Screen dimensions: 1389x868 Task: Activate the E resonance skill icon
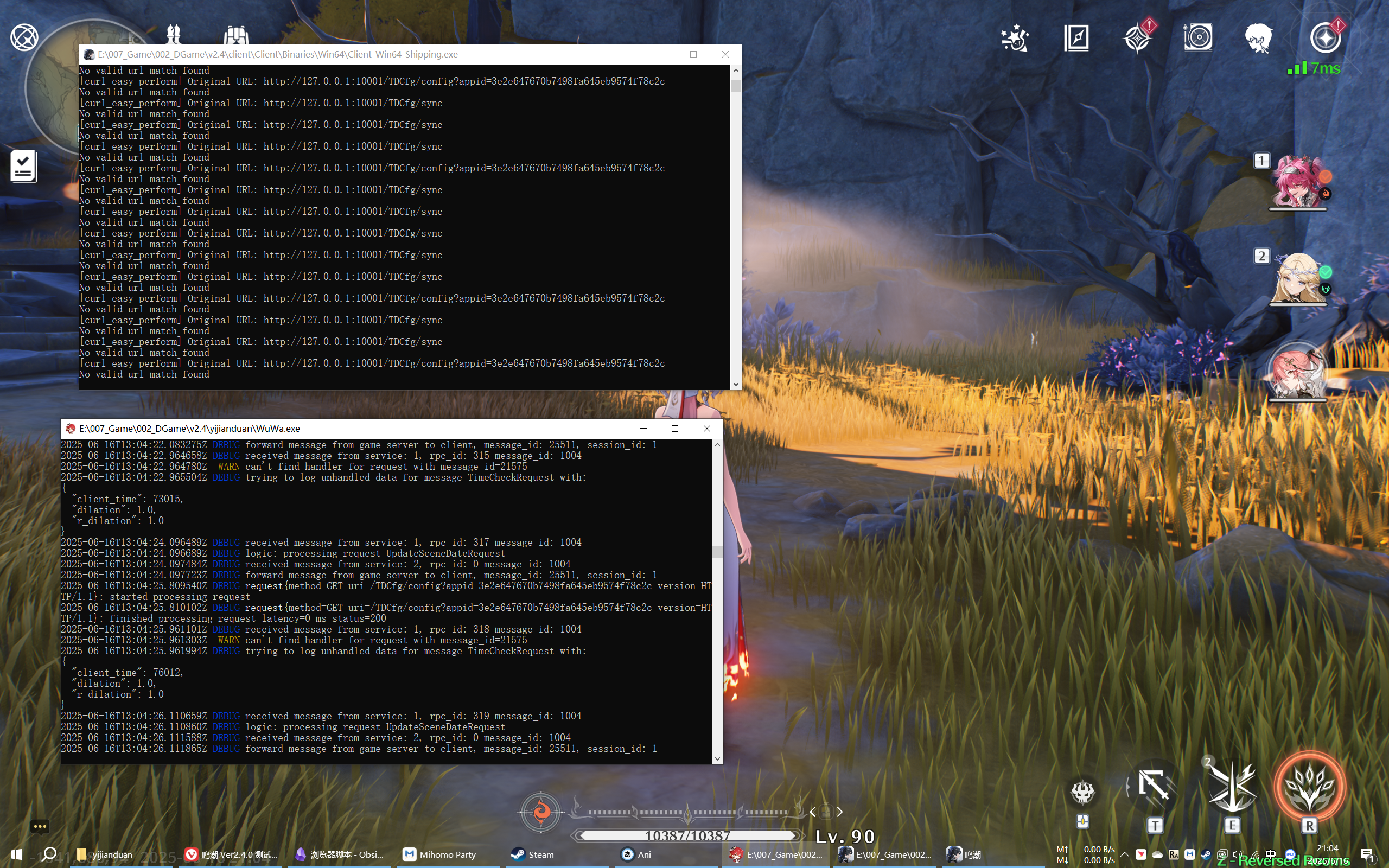coord(1232,788)
